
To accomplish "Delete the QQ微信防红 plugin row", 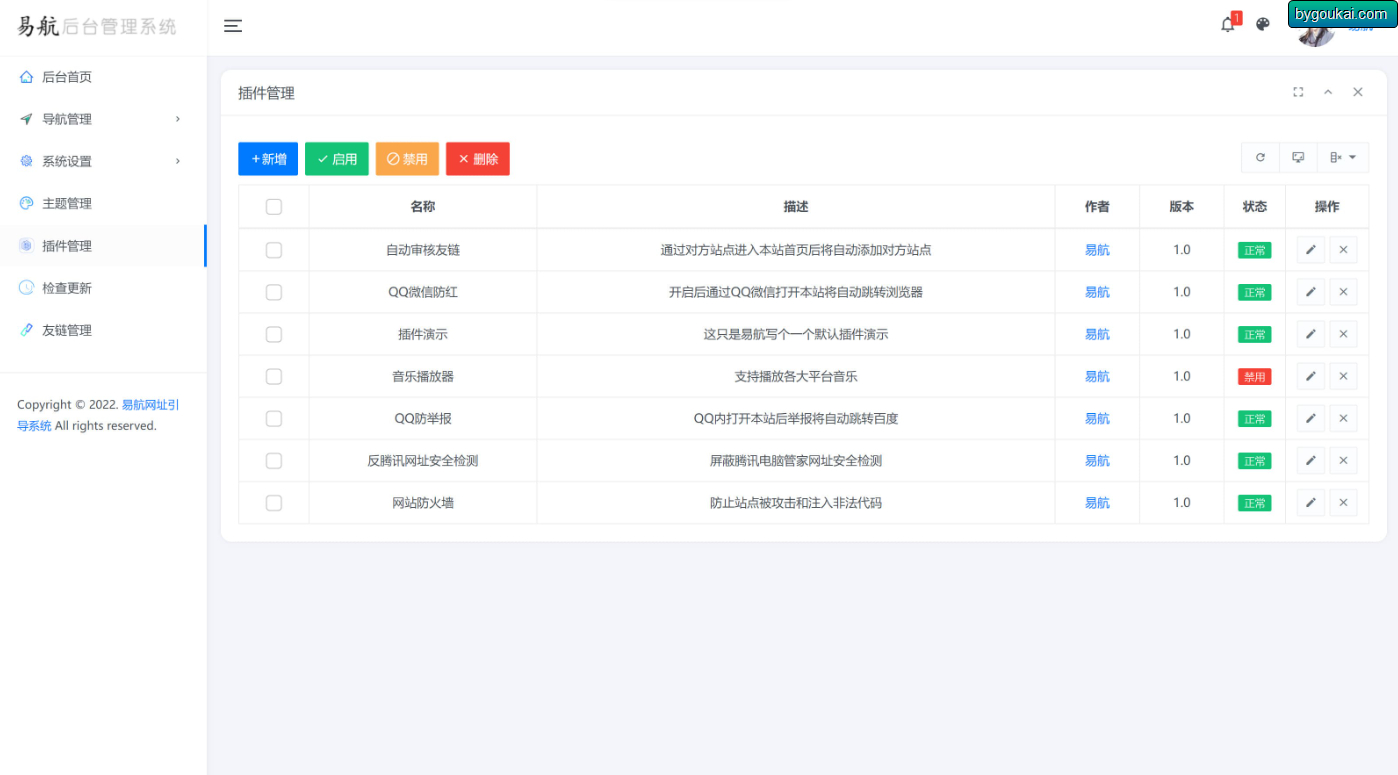I will point(1343,292).
